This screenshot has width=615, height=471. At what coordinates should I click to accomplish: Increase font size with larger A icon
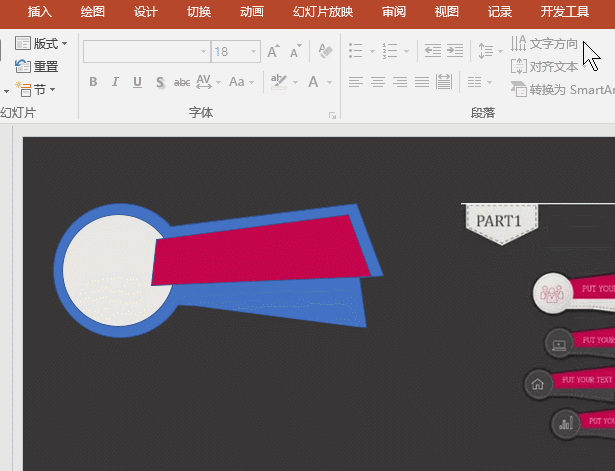[273, 51]
